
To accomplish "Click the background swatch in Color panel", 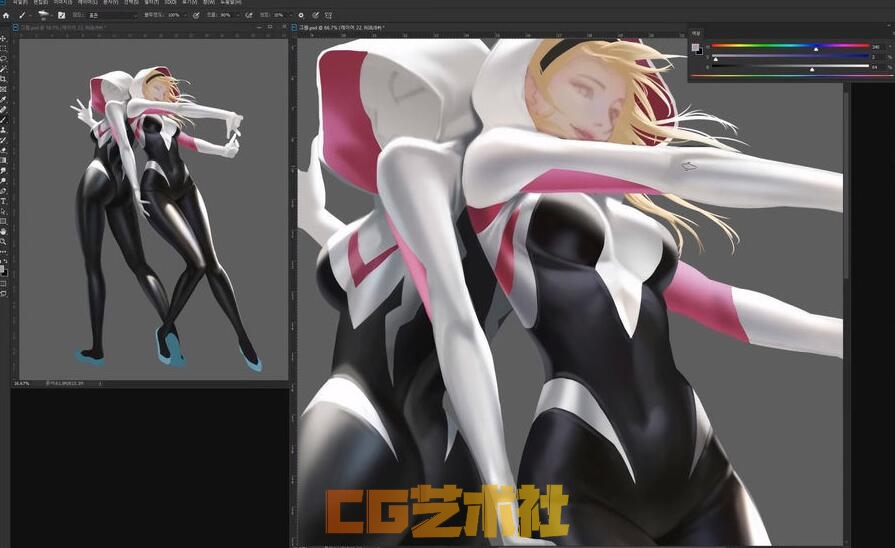I will click(700, 53).
